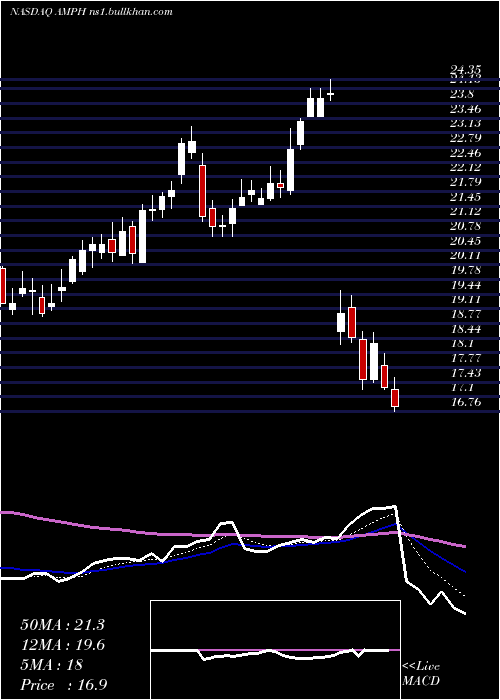Select the 18.1 price label
Screen dimensions: 500x700
(462, 343)
